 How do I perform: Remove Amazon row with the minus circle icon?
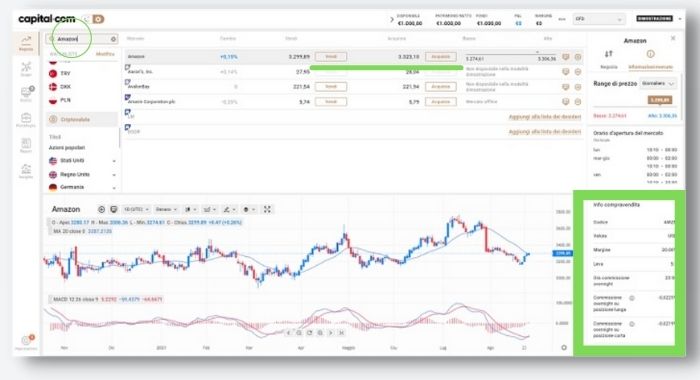[x=578, y=57]
